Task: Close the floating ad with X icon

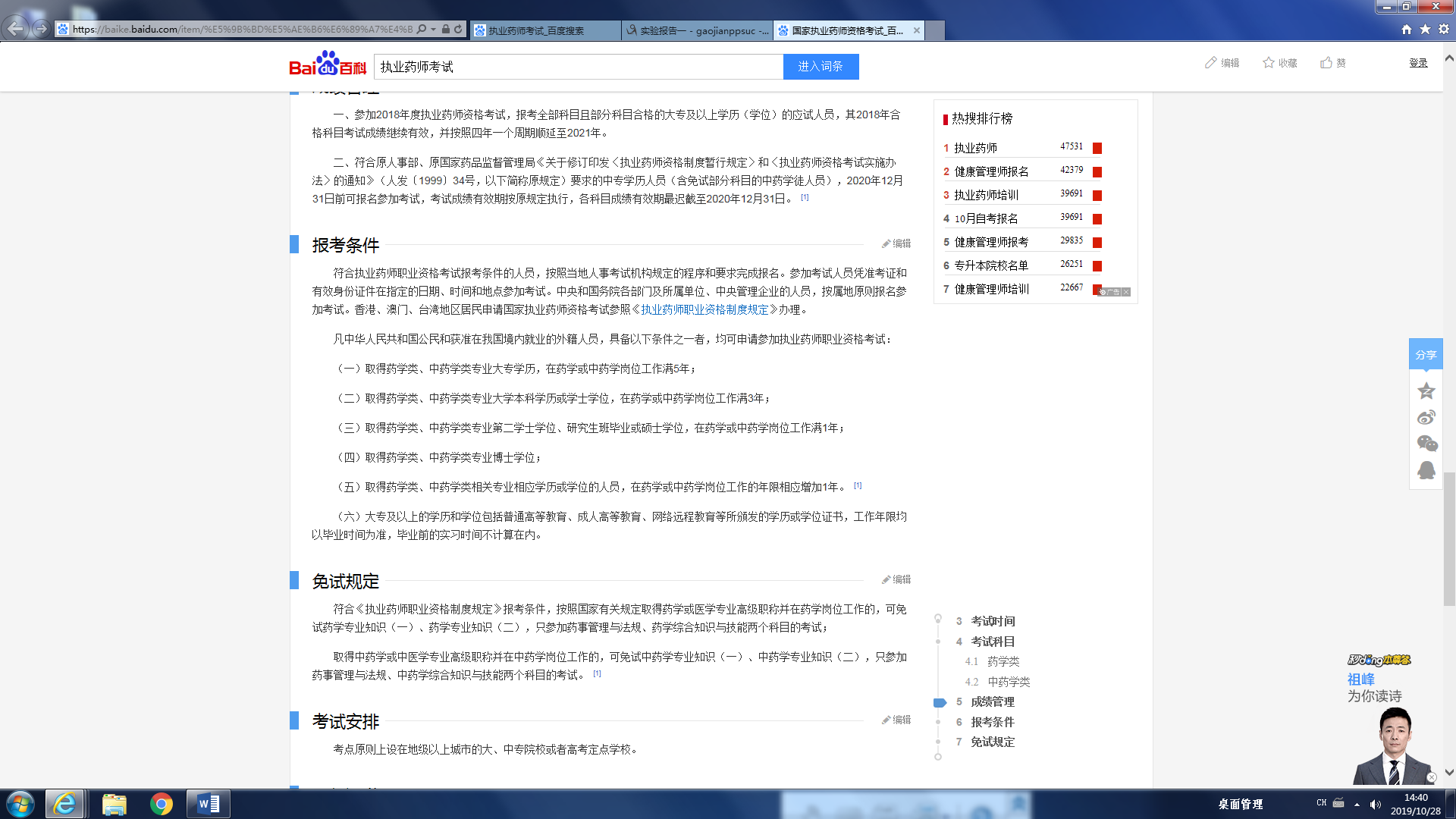Action: pyautogui.click(x=1431, y=777)
